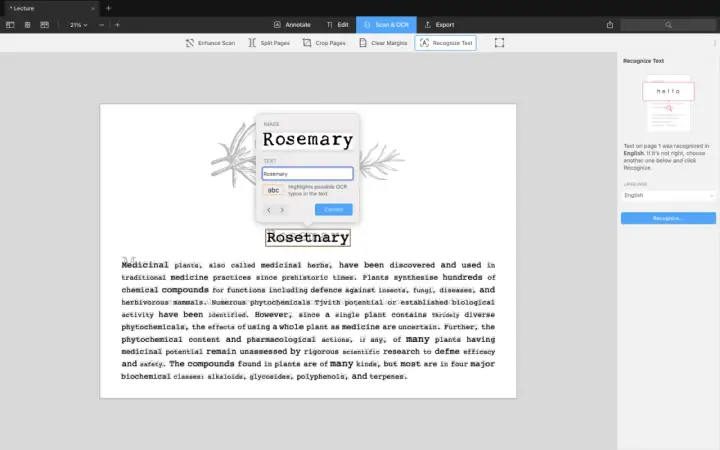Click the Correct button
The width and height of the screenshot is (720, 450).
tap(334, 209)
